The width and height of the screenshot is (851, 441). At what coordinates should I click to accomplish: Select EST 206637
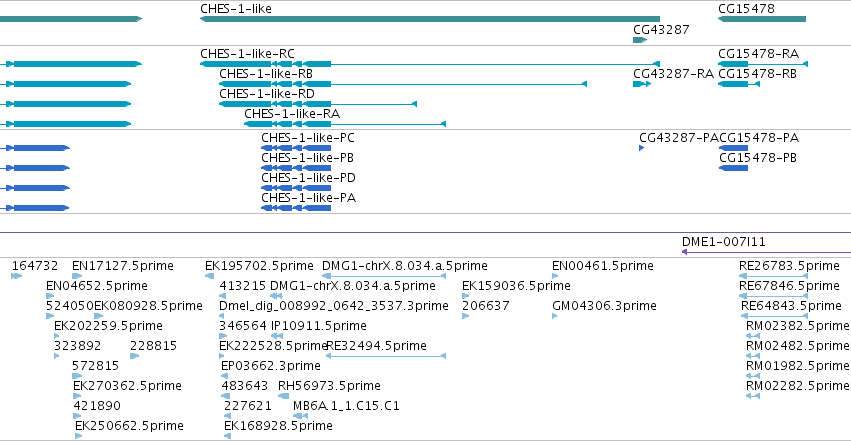pyautogui.click(x=465, y=316)
